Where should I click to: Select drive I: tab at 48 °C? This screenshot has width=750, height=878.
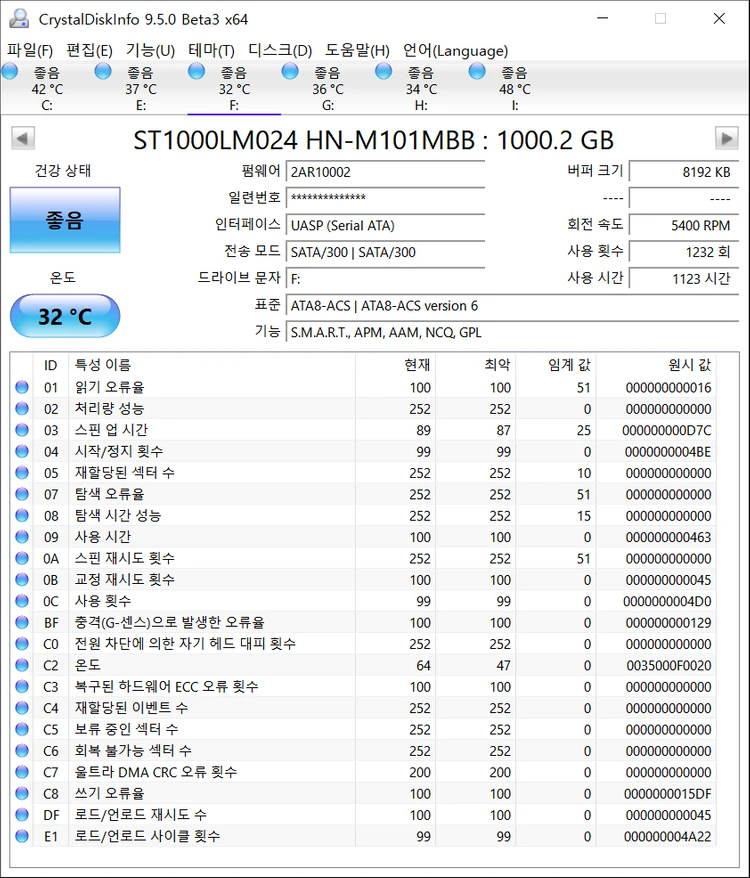[515, 88]
